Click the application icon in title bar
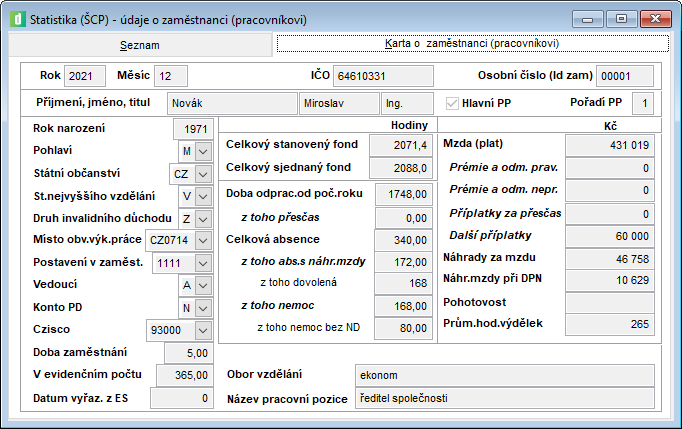 (18, 20)
